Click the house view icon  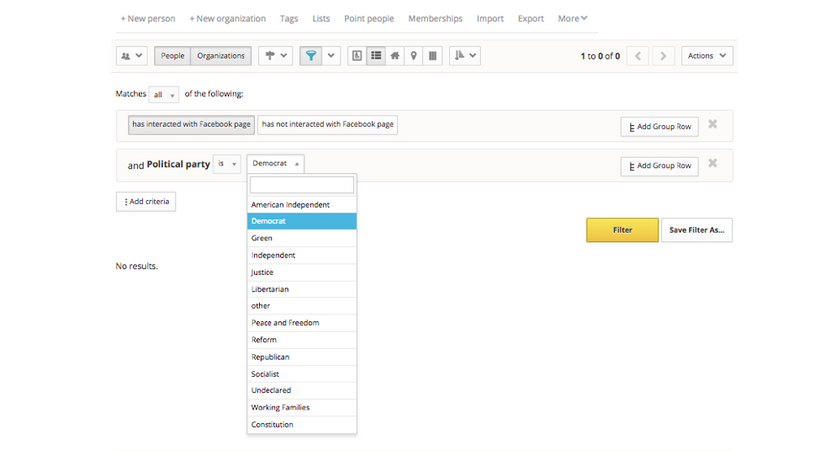395,56
